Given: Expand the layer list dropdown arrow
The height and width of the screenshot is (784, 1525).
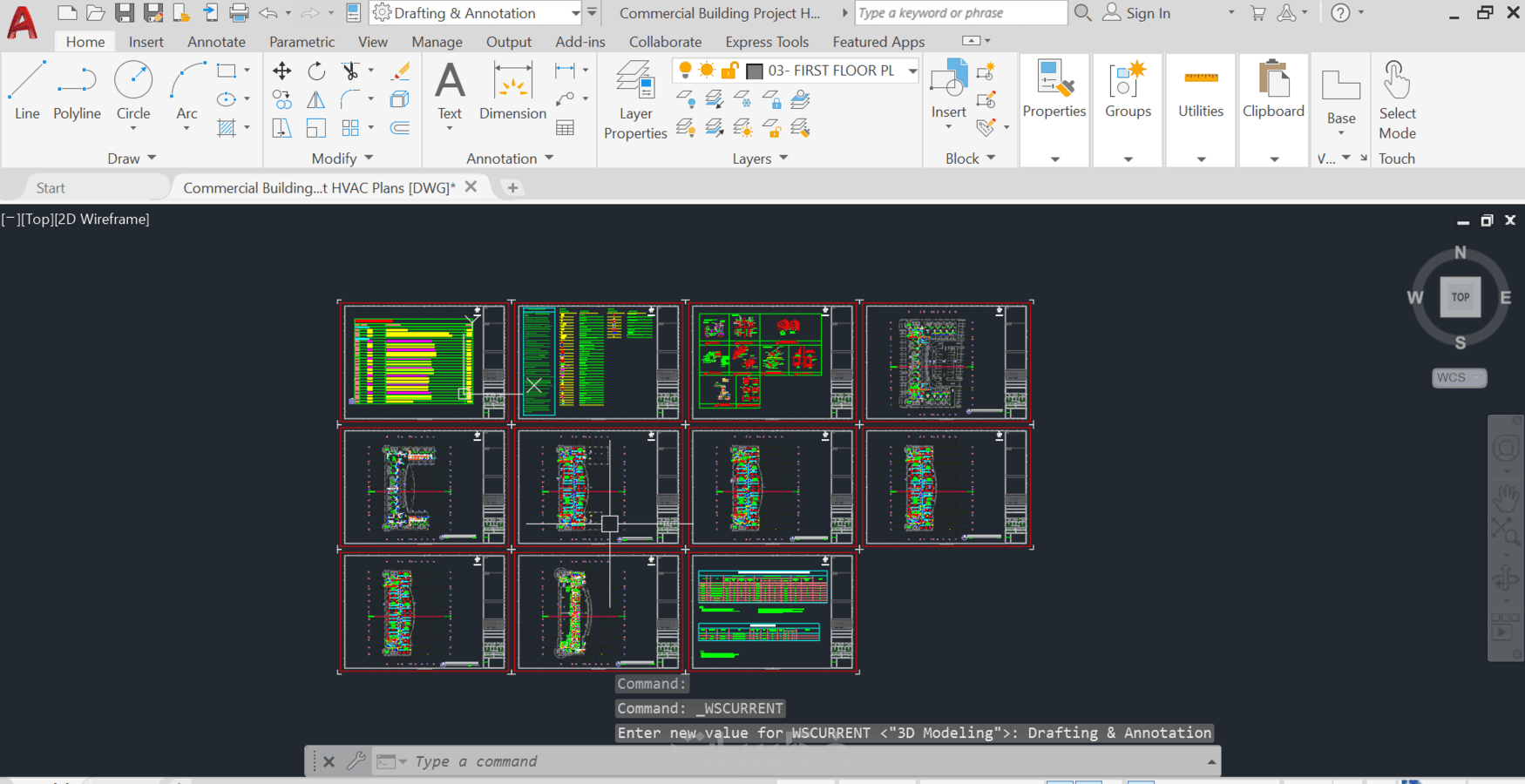Looking at the screenshot, I should [x=912, y=71].
